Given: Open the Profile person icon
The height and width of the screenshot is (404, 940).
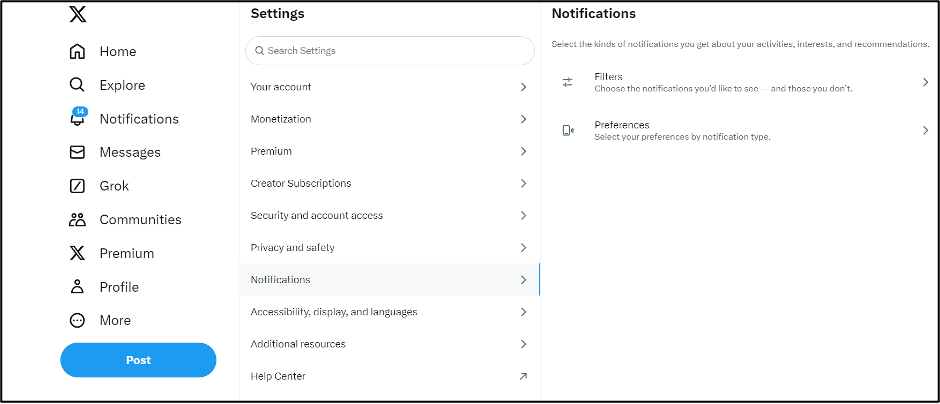Looking at the screenshot, I should point(77,287).
